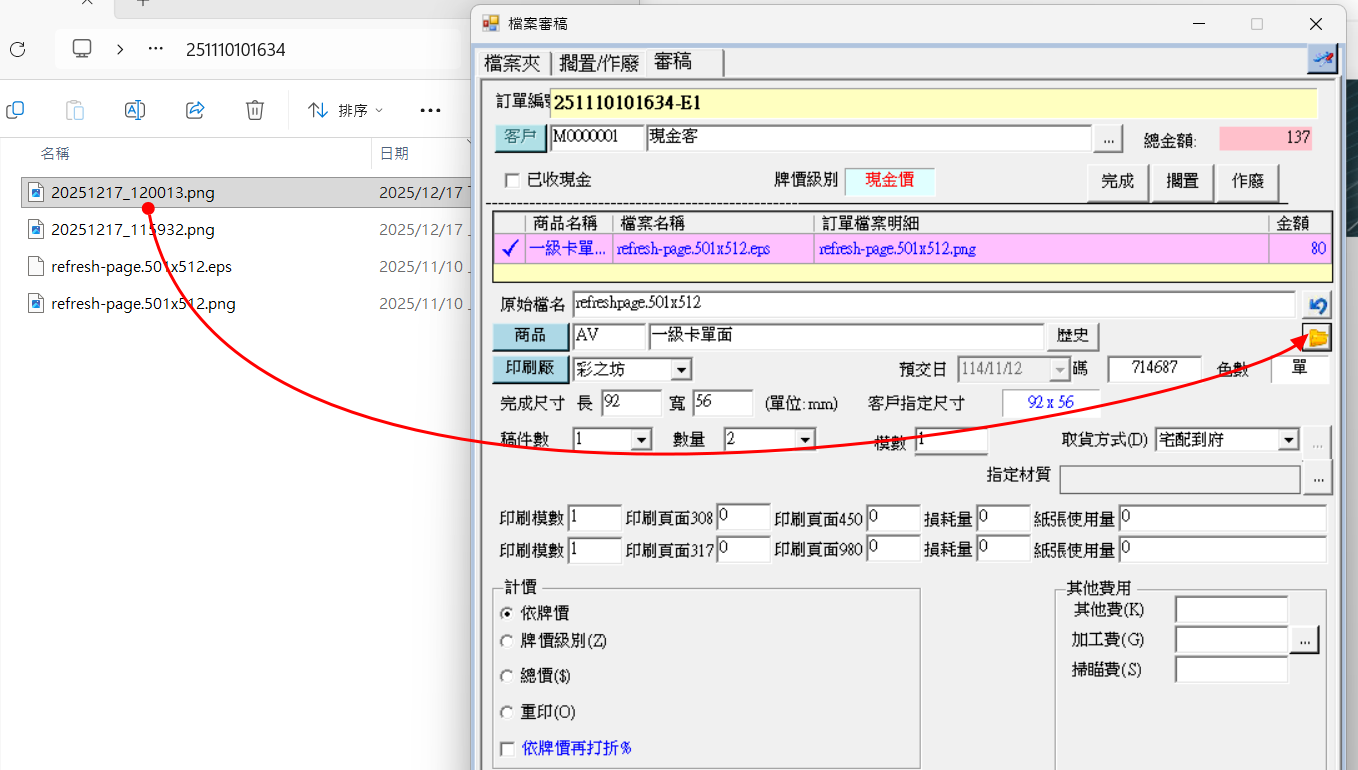The image size is (1358, 770).
Task: Click the Explorer rename icon
Action: click(x=135, y=110)
